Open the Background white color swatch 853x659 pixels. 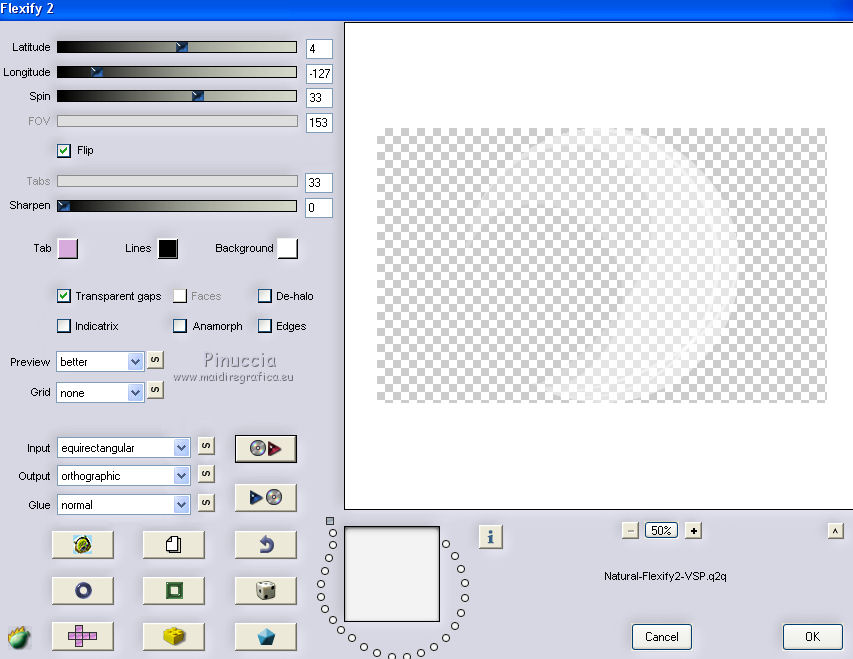pyautogui.click(x=288, y=249)
